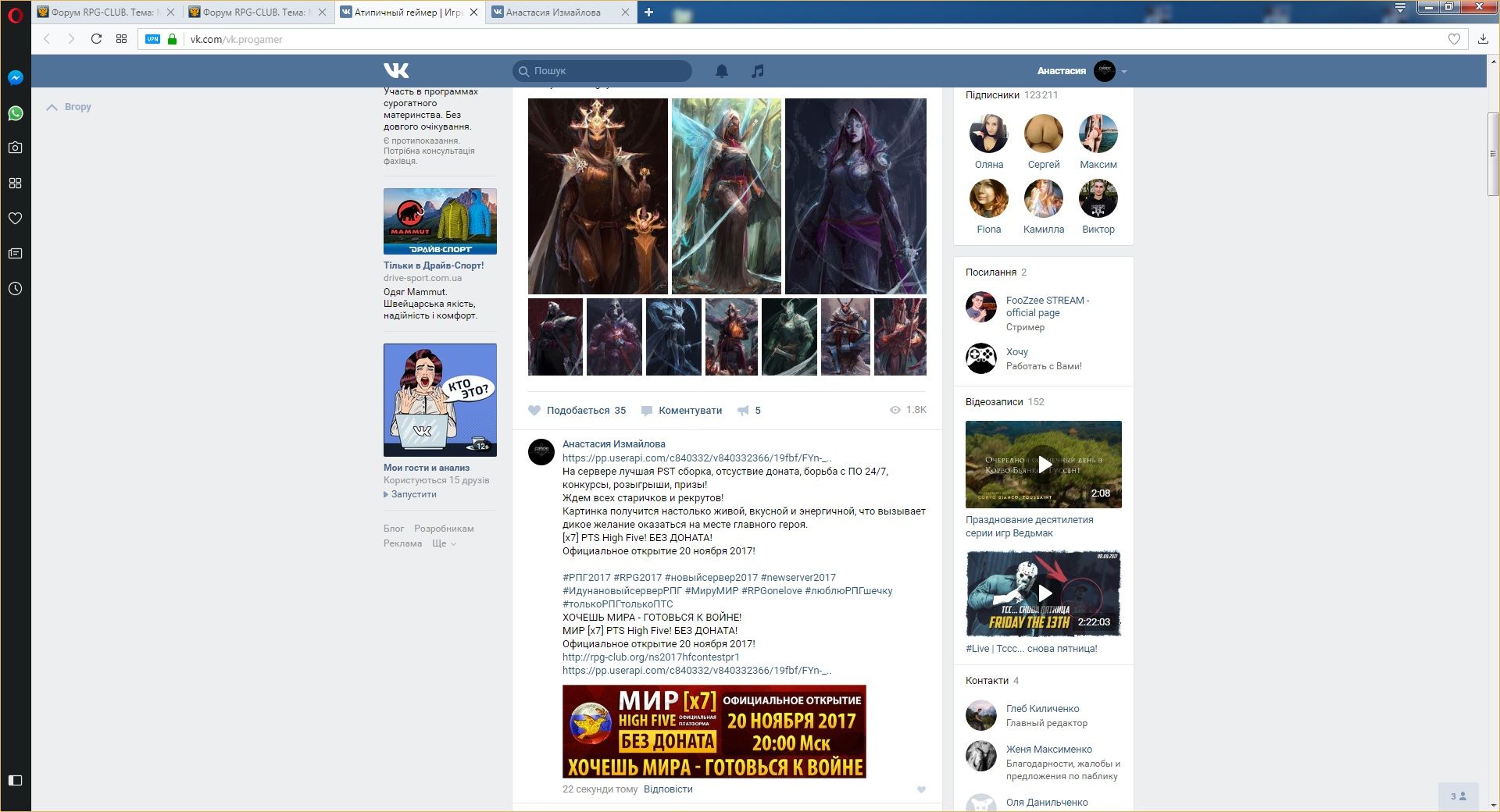The height and width of the screenshot is (812, 1500).
Task: Open the downloads button in the toolbar
Action: click(x=1483, y=39)
